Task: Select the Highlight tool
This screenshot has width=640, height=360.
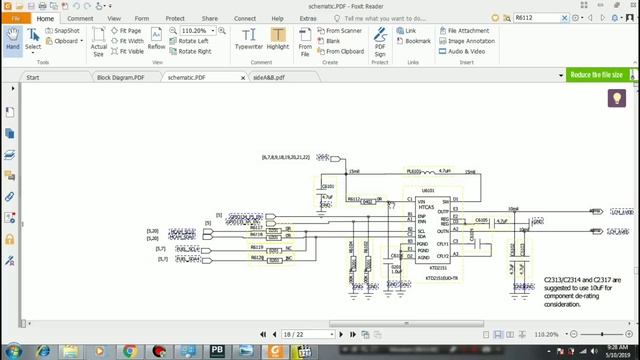Action: pos(278,39)
